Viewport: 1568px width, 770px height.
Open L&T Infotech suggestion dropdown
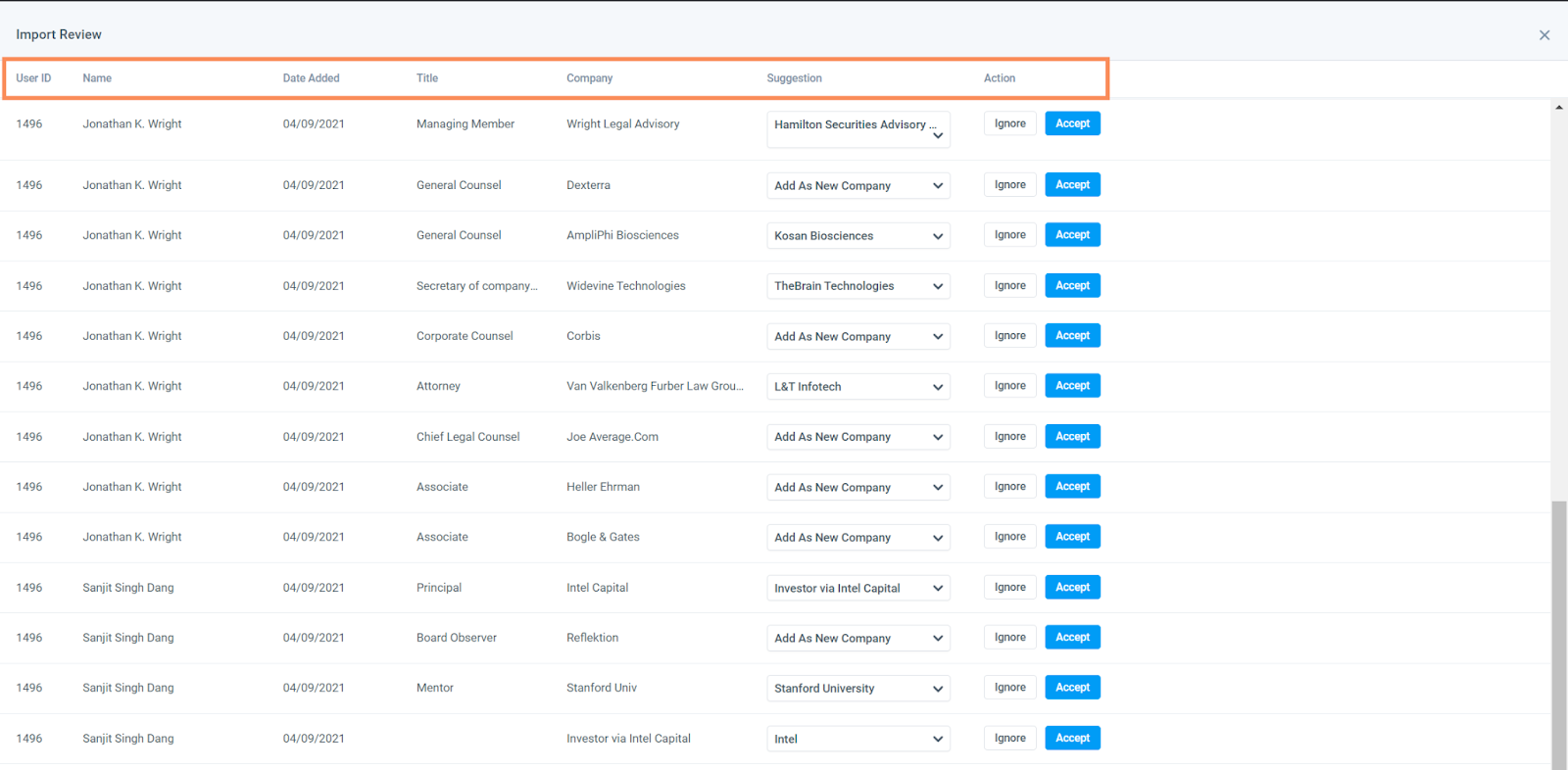click(858, 386)
